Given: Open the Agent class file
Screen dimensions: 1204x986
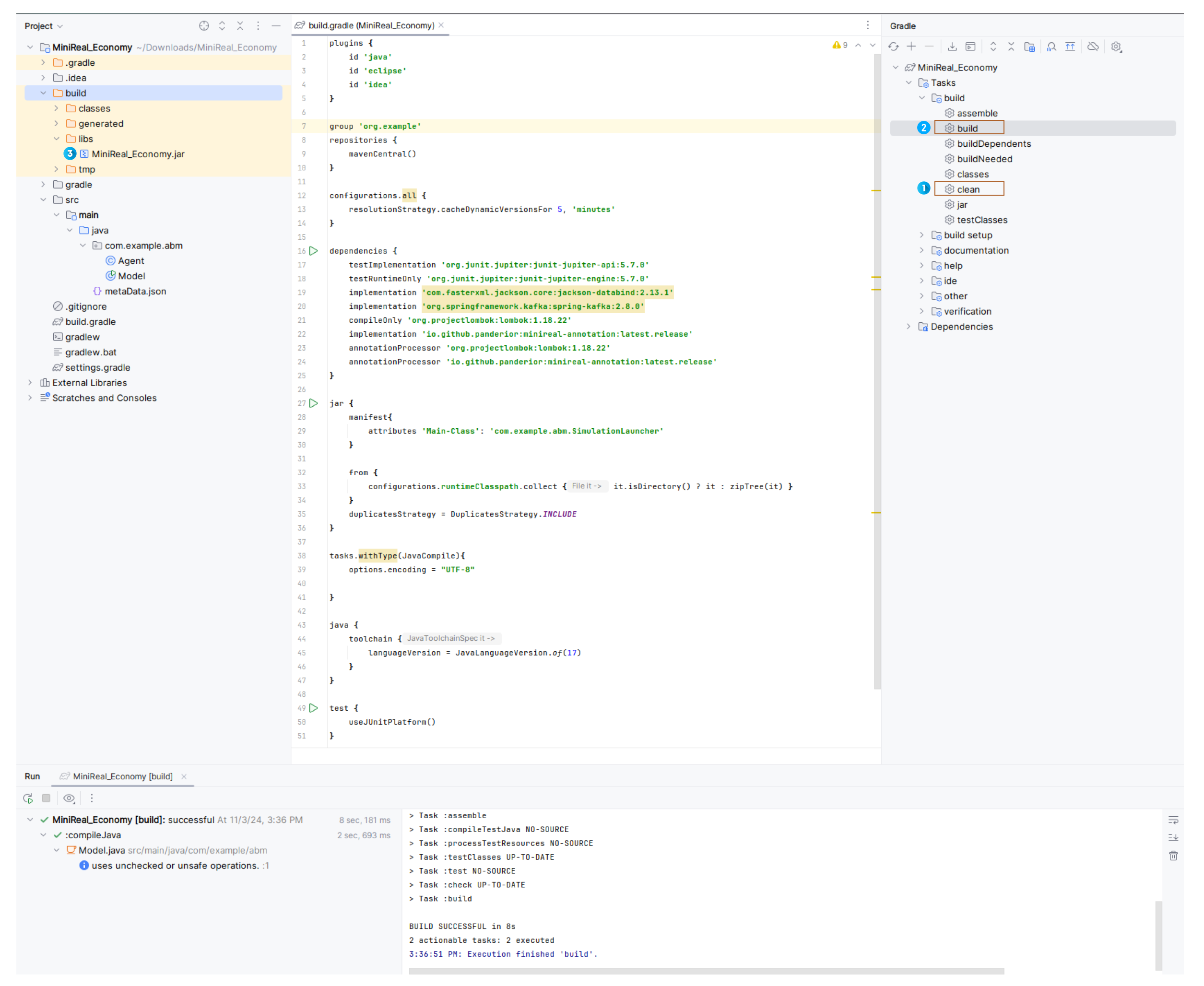Looking at the screenshot, I should coord(125,261).
